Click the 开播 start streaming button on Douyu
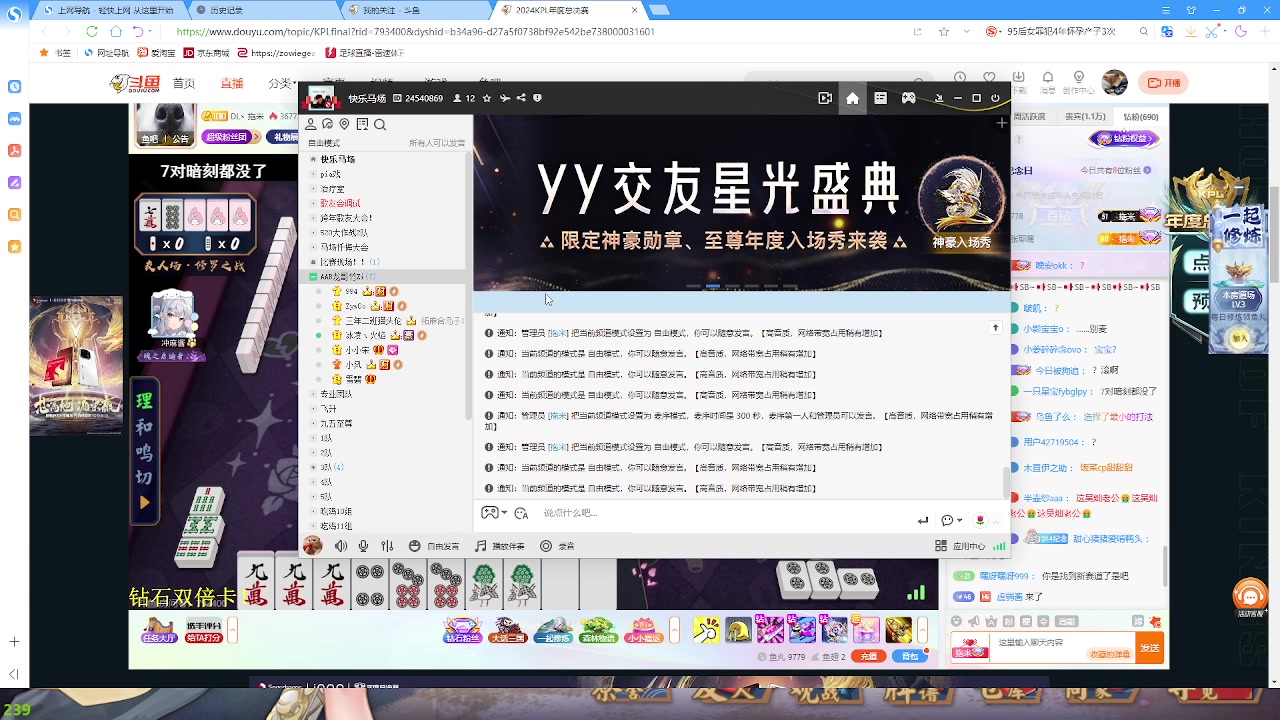This screenshot has height=720, width=1280. (x=1164, y=83)
